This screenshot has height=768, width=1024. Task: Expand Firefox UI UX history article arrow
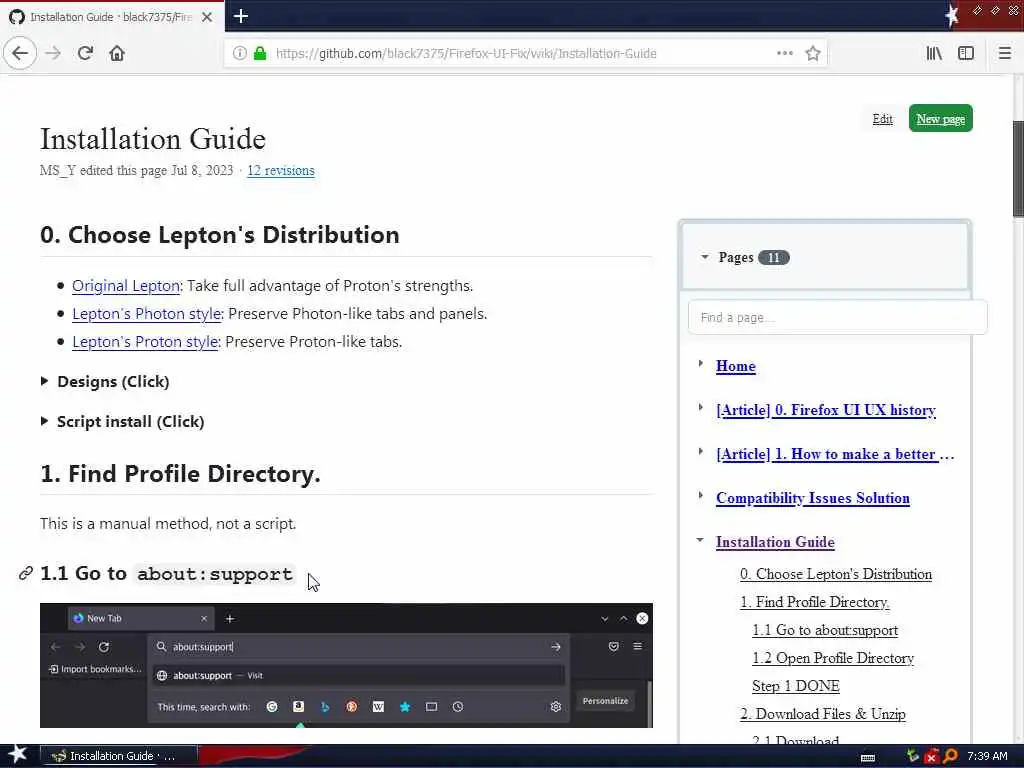click(x=701, y=408)
